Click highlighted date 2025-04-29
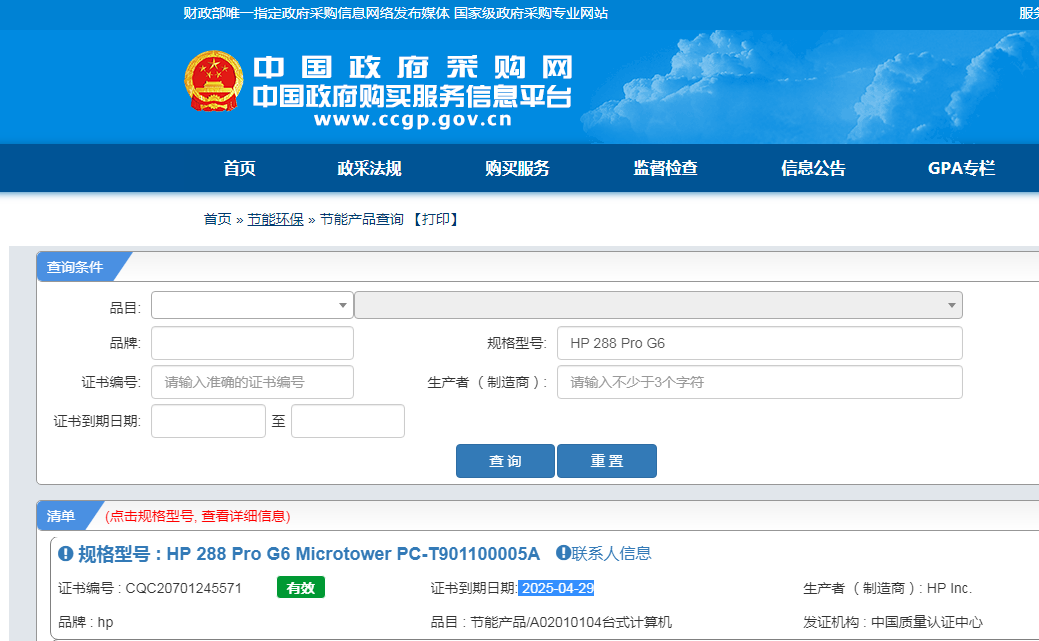Viewport: 1039px width, 641px height. tap(557, 588)
